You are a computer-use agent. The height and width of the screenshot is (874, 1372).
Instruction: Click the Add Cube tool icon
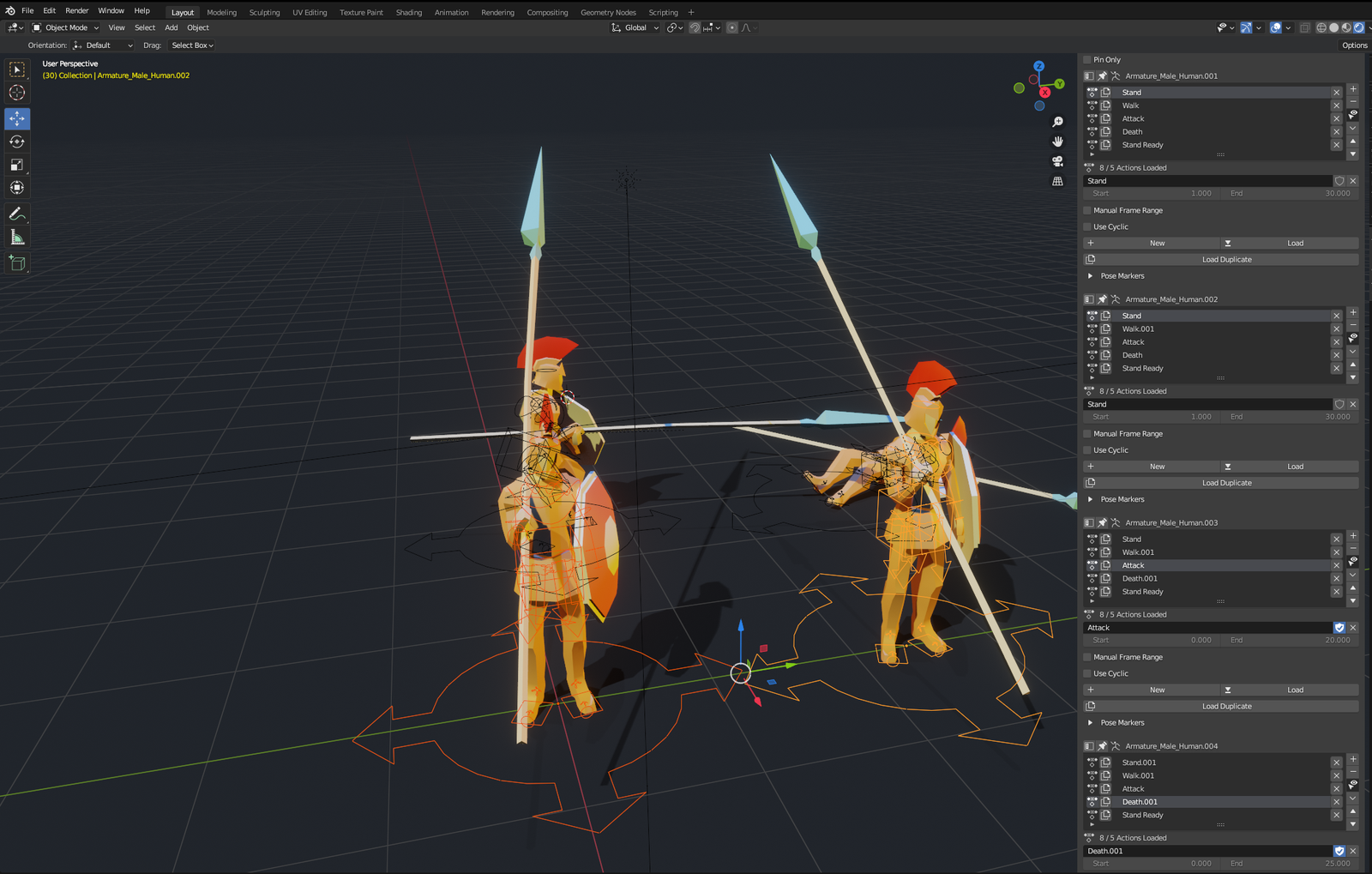pos(17,263)
